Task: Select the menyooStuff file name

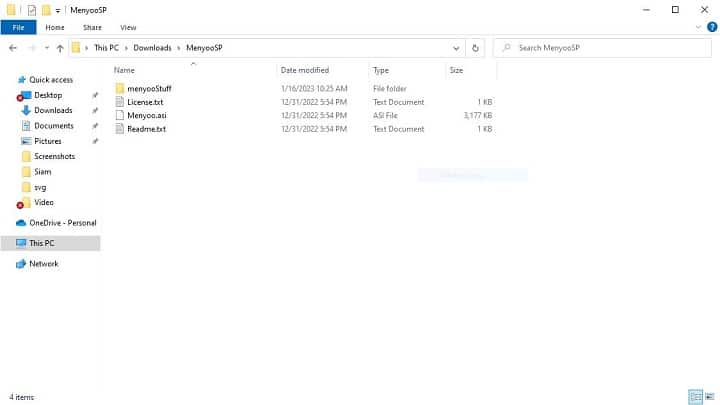Action: coord(149,88)
